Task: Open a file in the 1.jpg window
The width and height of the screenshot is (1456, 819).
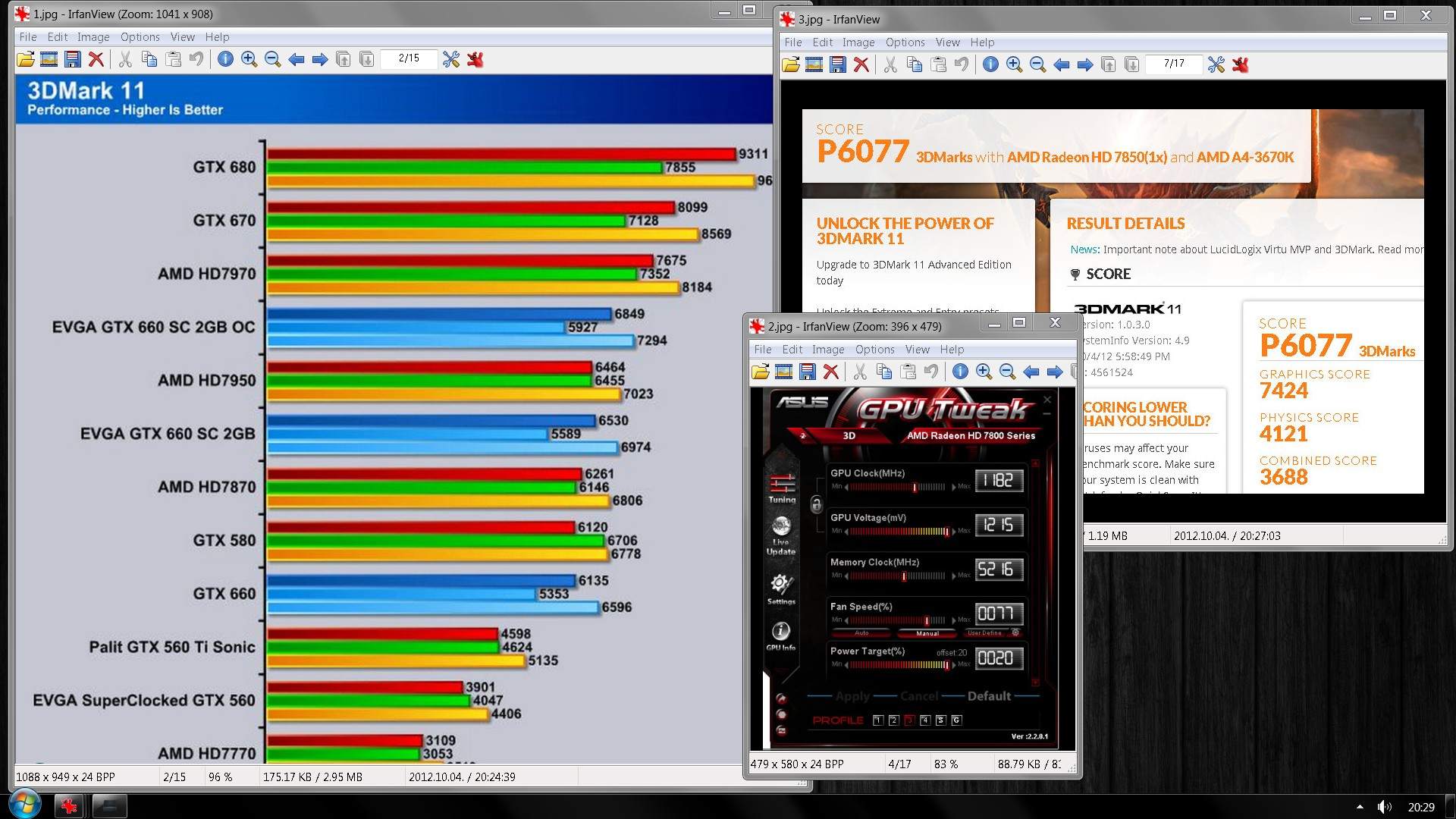Action: click(x=26, y=59)
